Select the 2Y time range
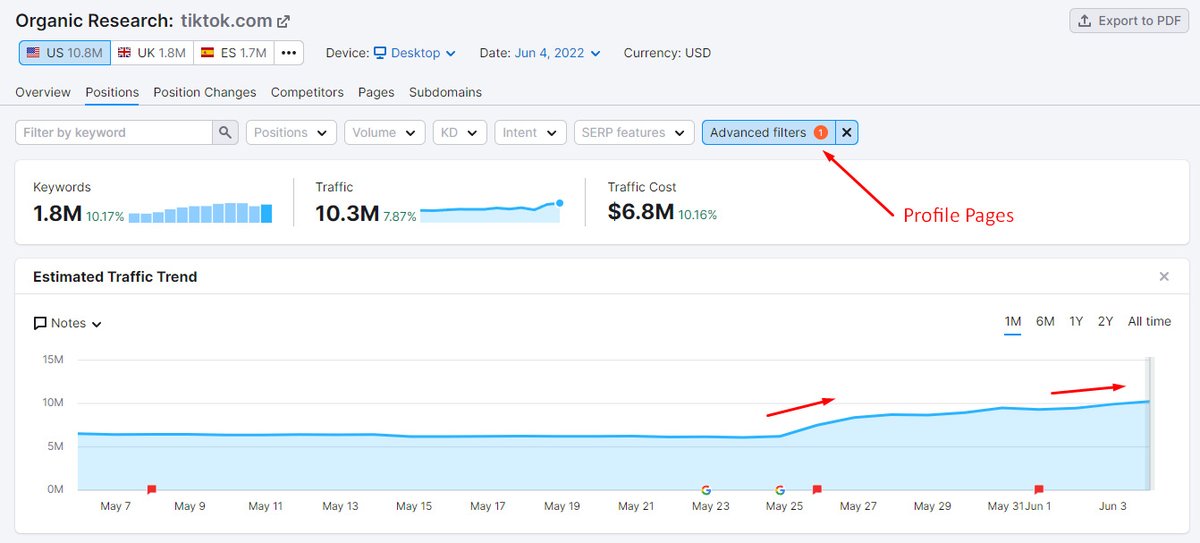Viewport: 1200px width, 543px height. point(1105,321)
